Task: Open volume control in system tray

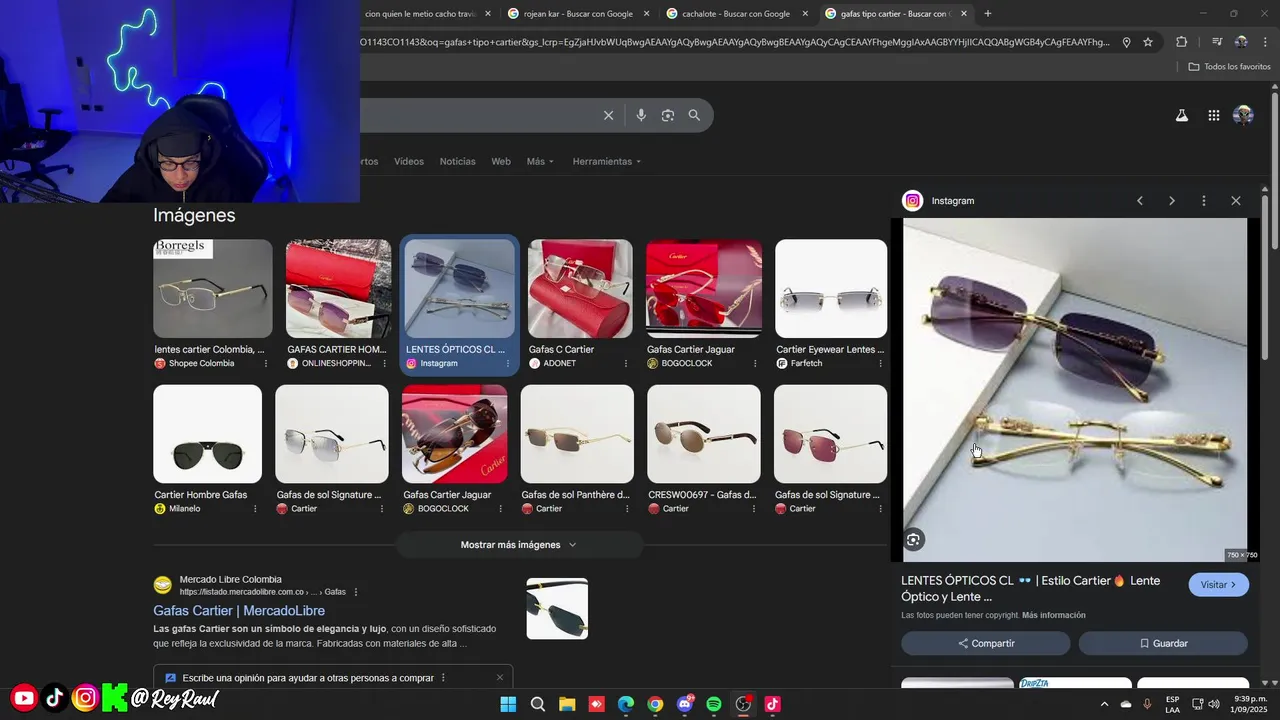Action: tap(1214, 704)
